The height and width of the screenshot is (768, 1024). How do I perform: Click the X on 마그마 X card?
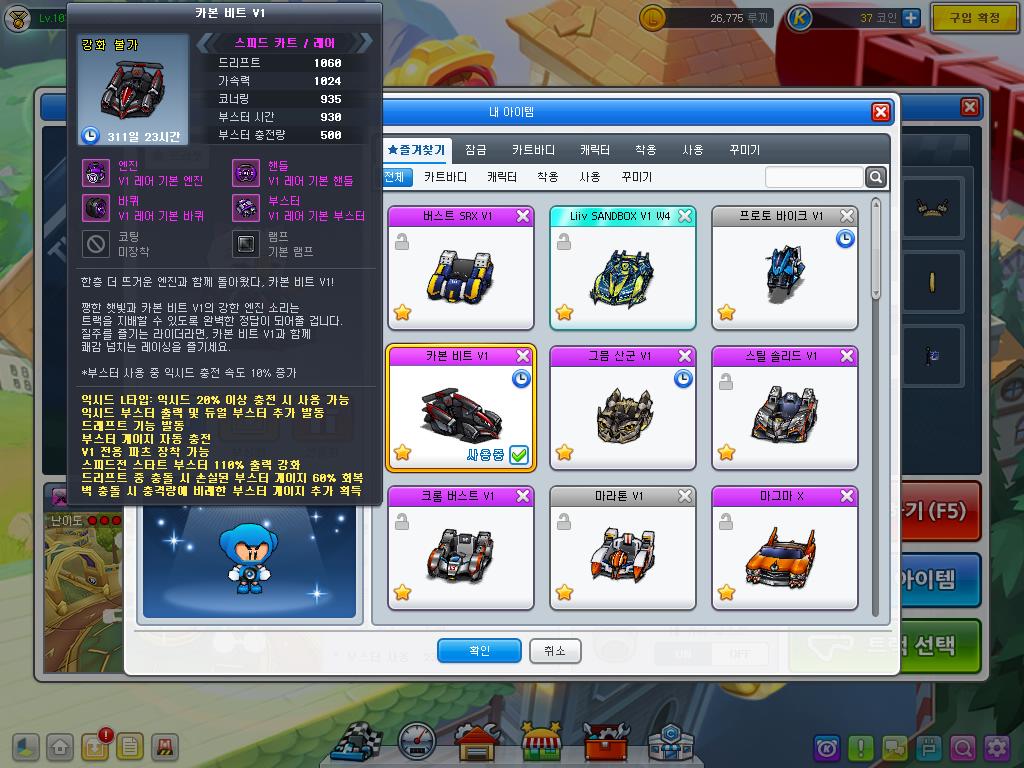tap(847, 496)
